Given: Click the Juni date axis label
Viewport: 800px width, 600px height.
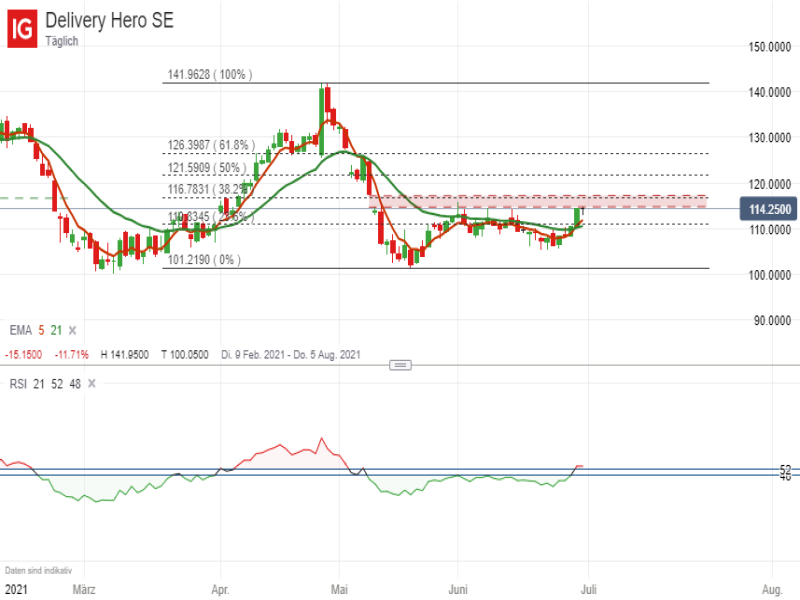Looking at the screenshot, I should (458, 590).
